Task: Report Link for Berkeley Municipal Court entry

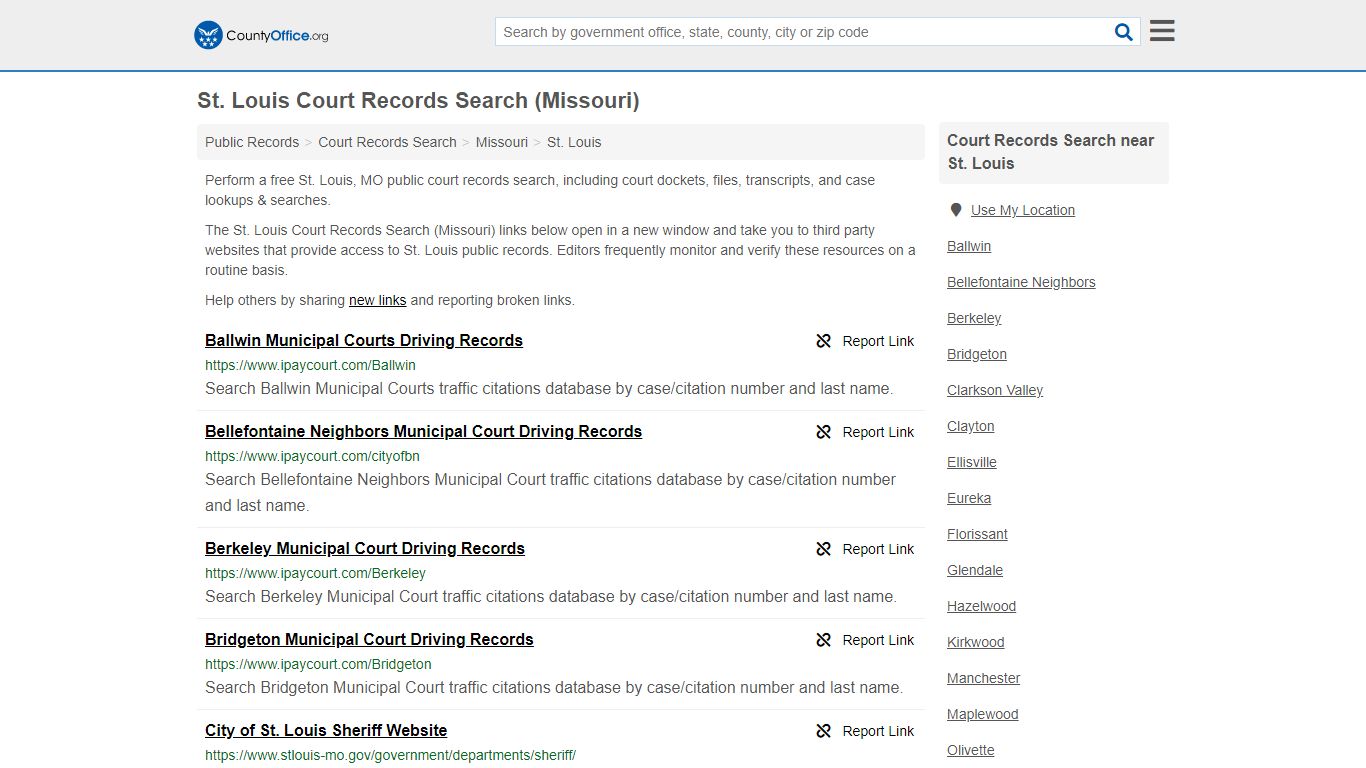Action: (878, 549)
